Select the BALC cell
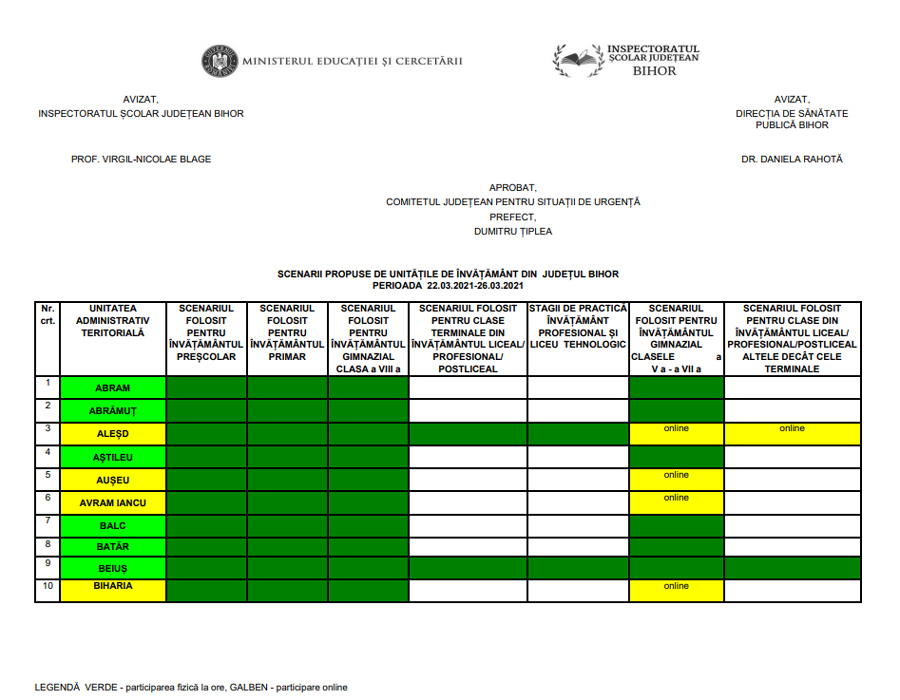The width and height of the screenshot is (900, 700). pyautogui.click(x=112, y=526)
